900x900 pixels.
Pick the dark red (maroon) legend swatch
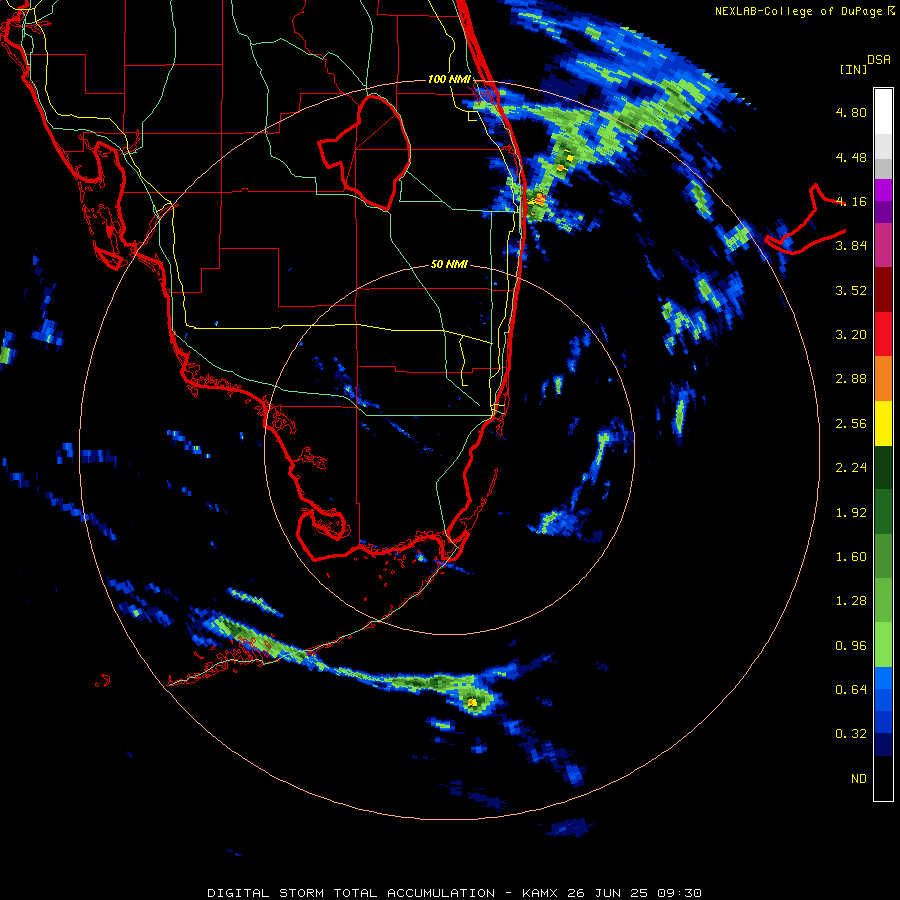[883, 290]
